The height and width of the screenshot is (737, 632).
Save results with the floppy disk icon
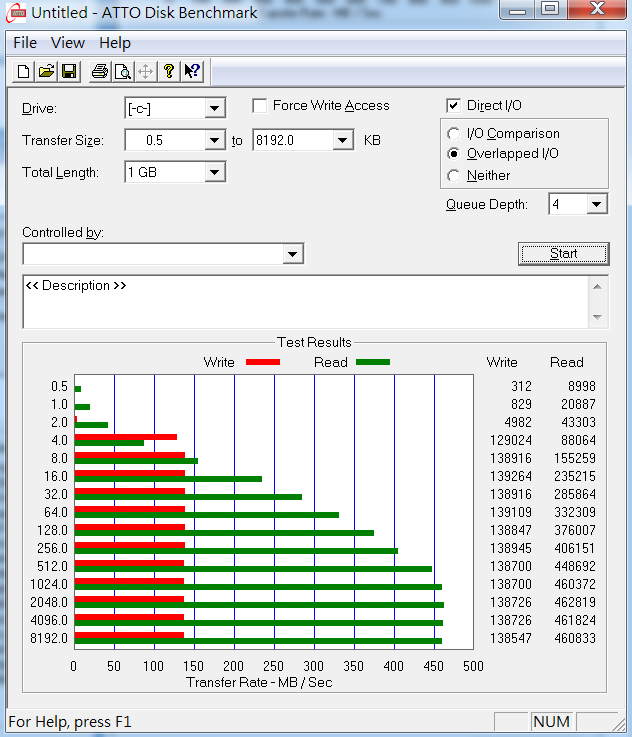(69, 71)
